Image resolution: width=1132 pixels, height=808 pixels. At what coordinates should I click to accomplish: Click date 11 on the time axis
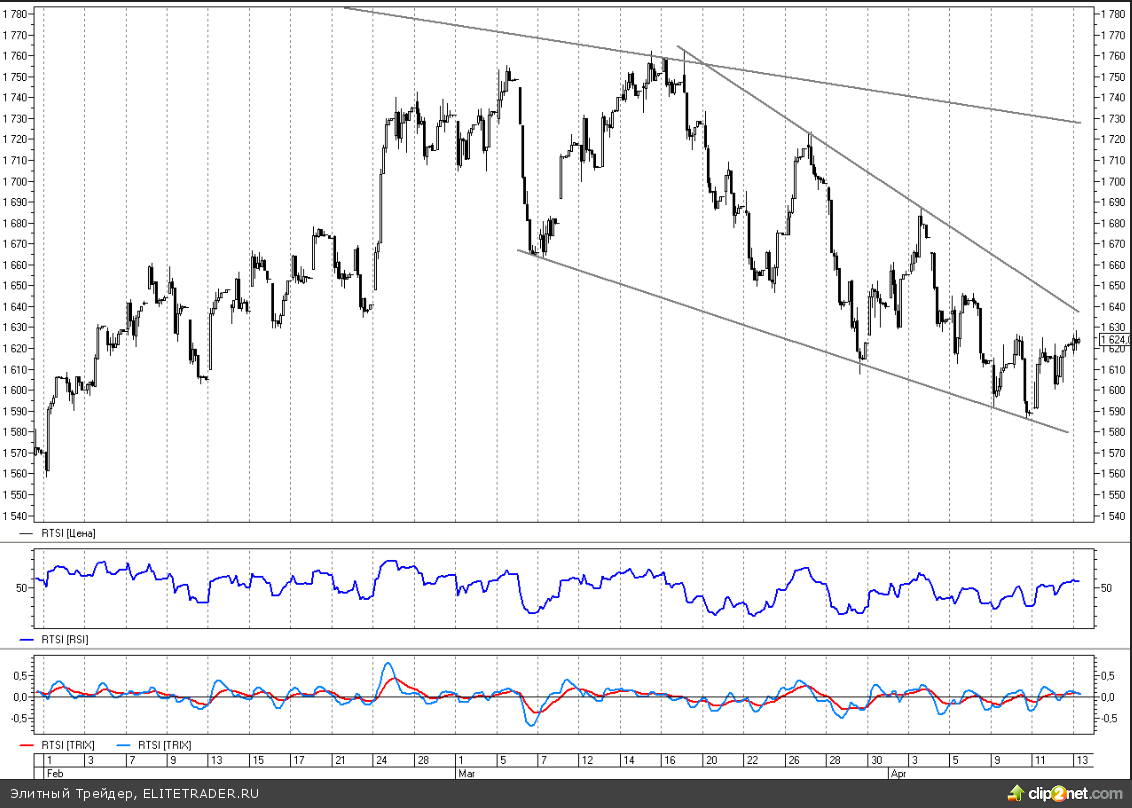coord(1040,760)
